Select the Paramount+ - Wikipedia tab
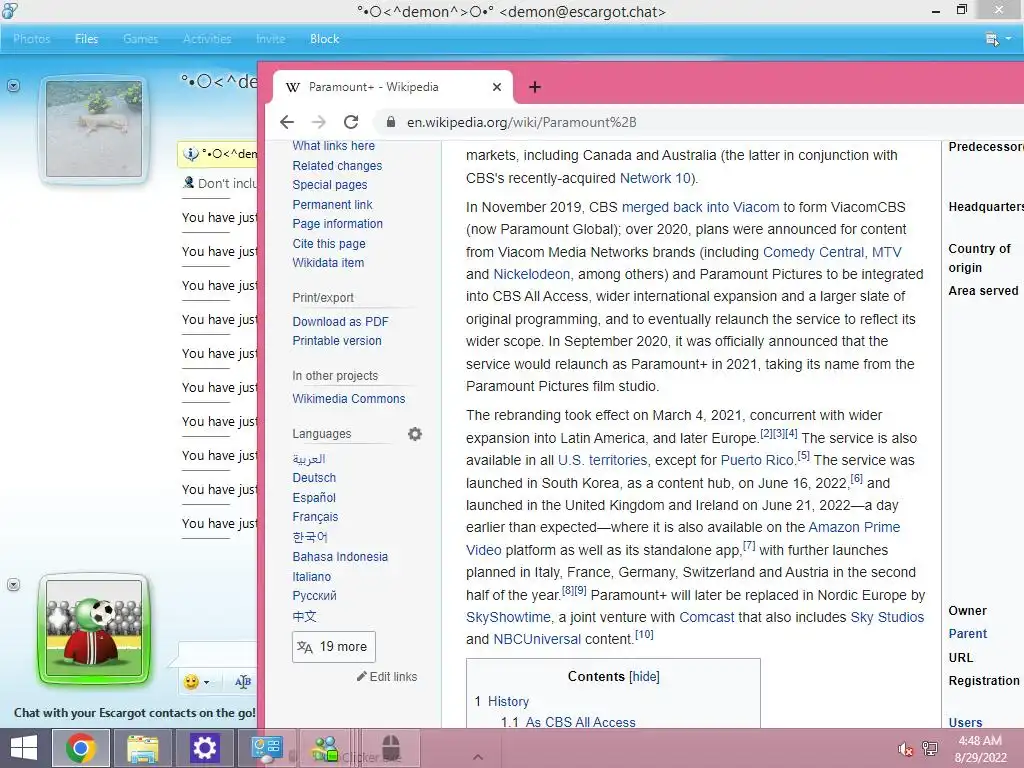This screenshot has height=768, width=1024. tap(392, 87)
